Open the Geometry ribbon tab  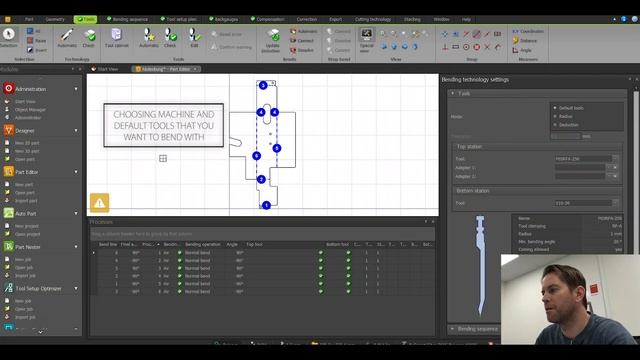[55, 19]
